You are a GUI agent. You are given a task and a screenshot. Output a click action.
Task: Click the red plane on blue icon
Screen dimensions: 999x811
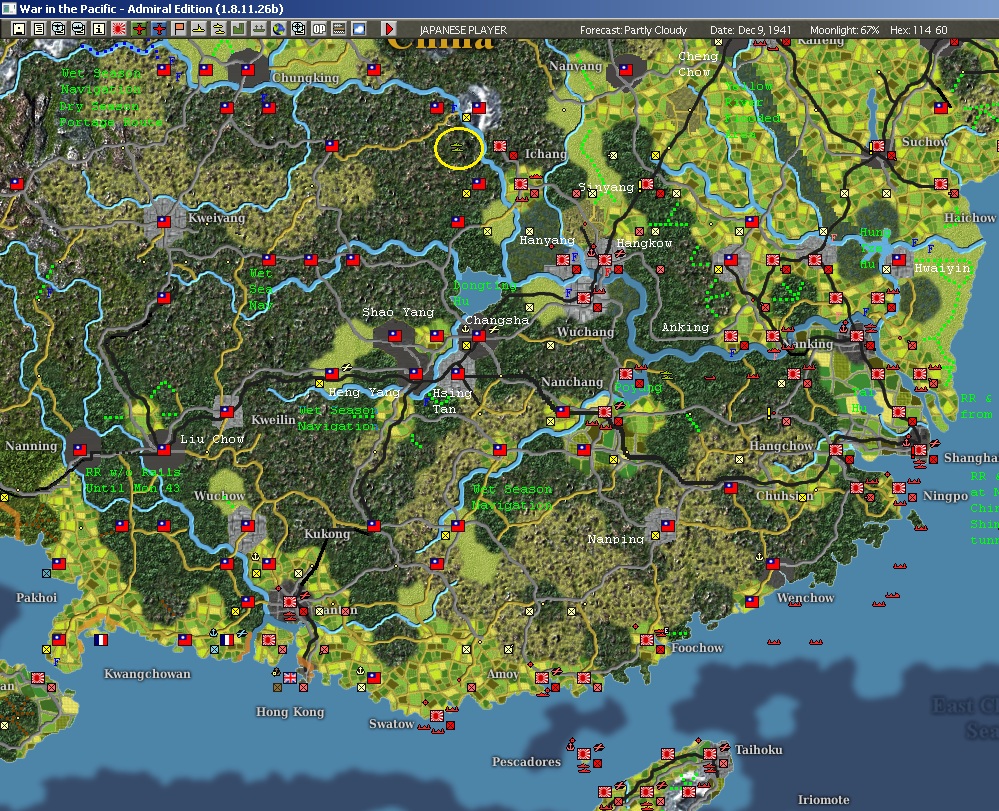[x=159, y=29]
